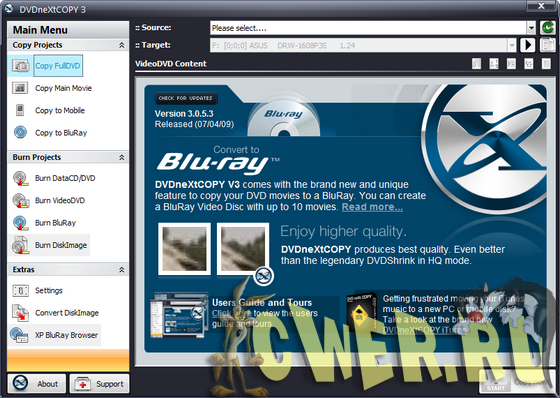Open the Burn VideoDVD project
Screen dimensions: 560x398
pos(60,200)
